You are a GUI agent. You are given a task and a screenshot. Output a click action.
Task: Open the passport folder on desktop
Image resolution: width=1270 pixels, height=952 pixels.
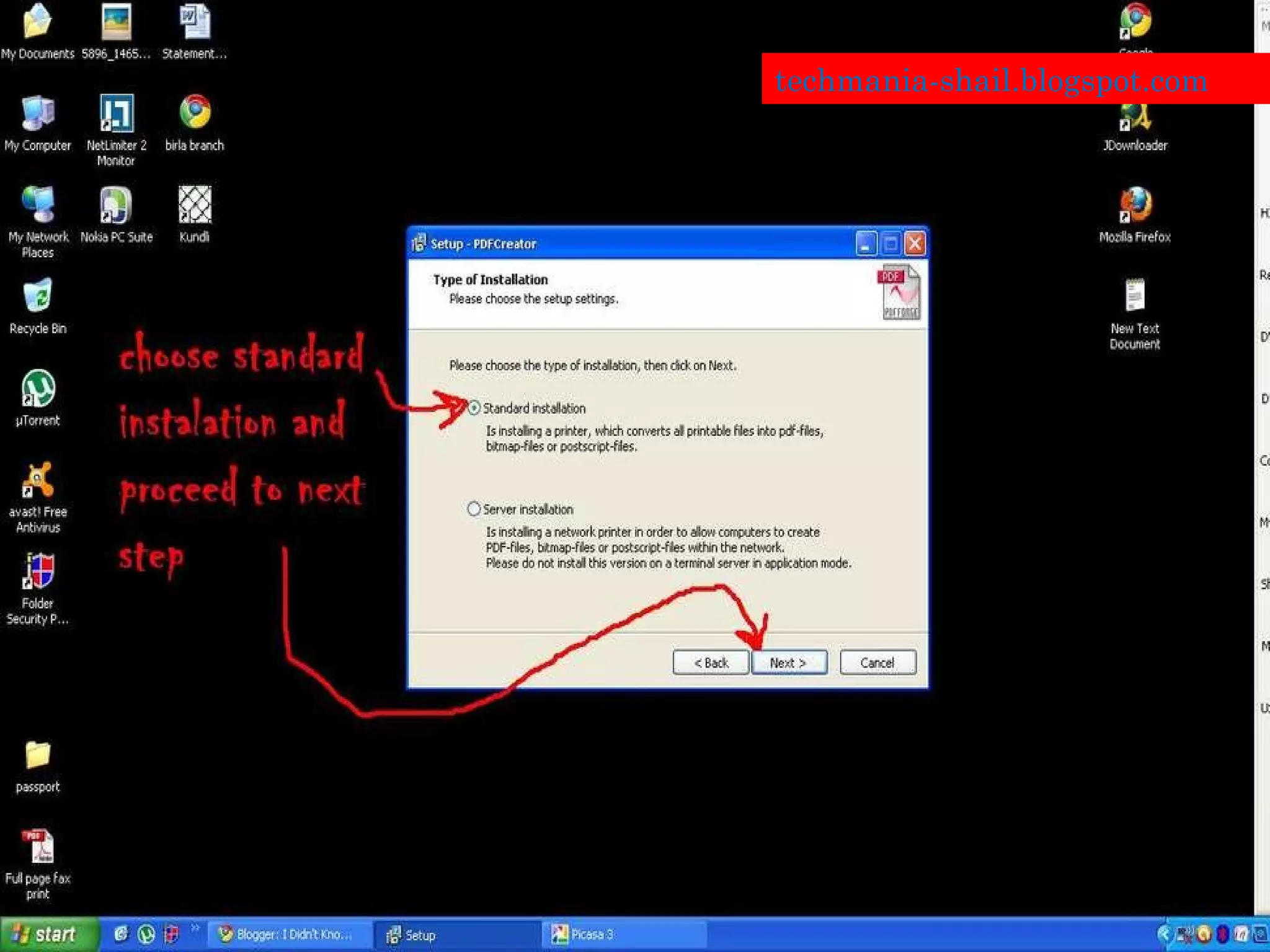38,756
